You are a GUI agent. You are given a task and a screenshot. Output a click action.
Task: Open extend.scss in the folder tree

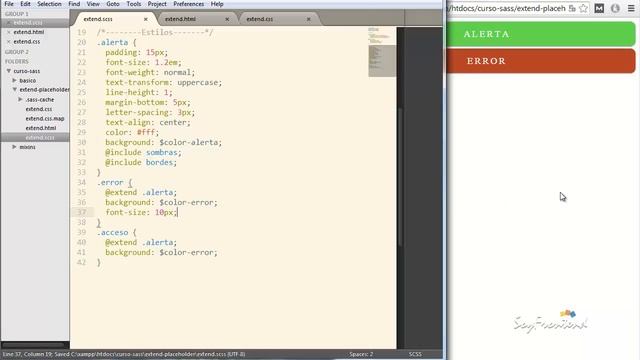40,138
